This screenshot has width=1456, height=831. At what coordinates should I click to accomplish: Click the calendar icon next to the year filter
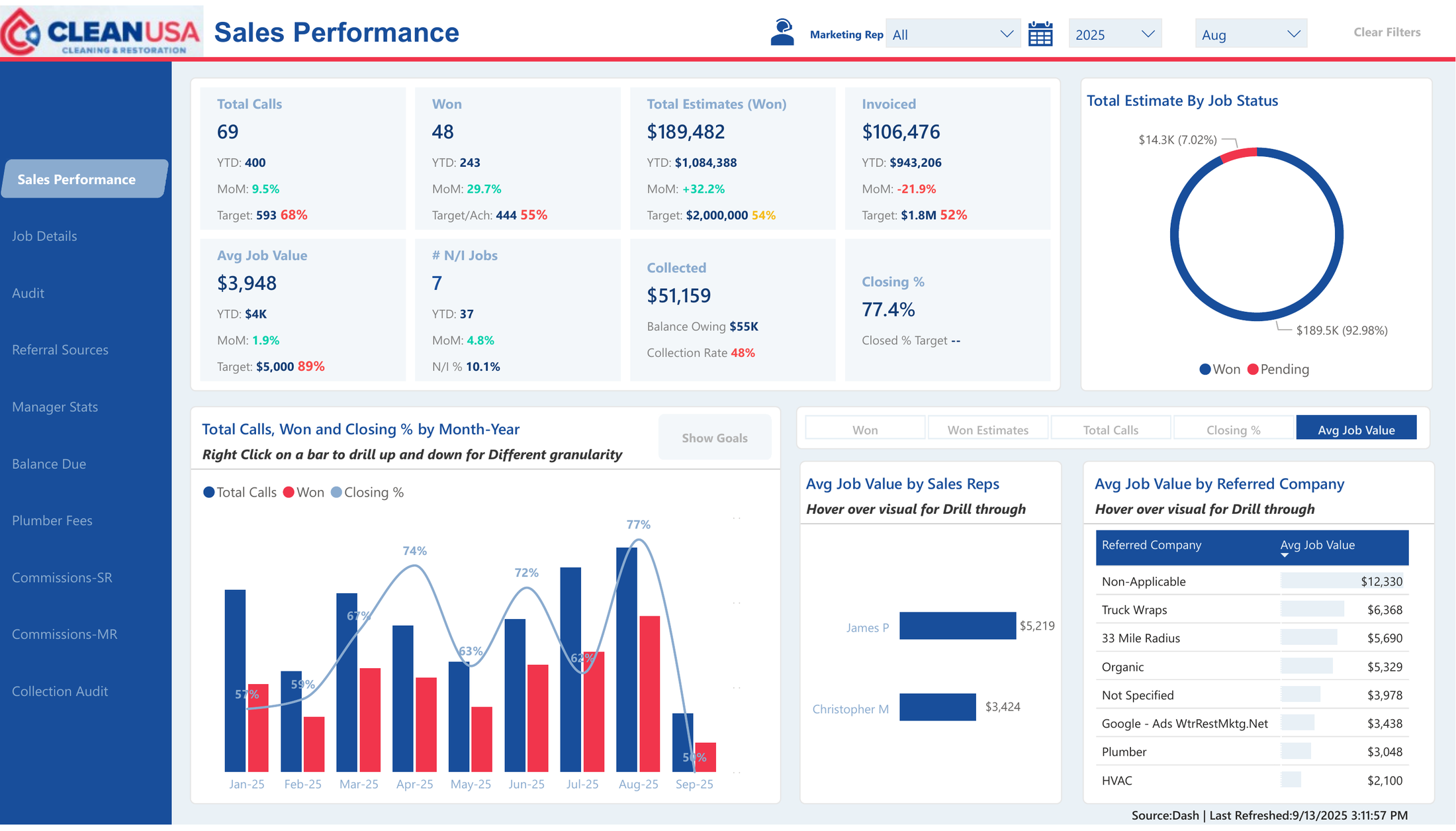tap(1040, 34)
